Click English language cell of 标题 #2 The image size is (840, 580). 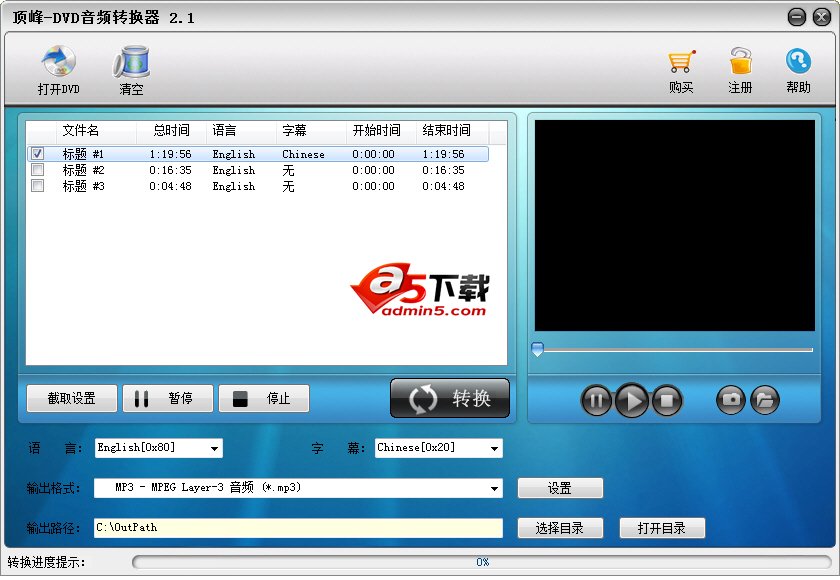click(234, 170)
